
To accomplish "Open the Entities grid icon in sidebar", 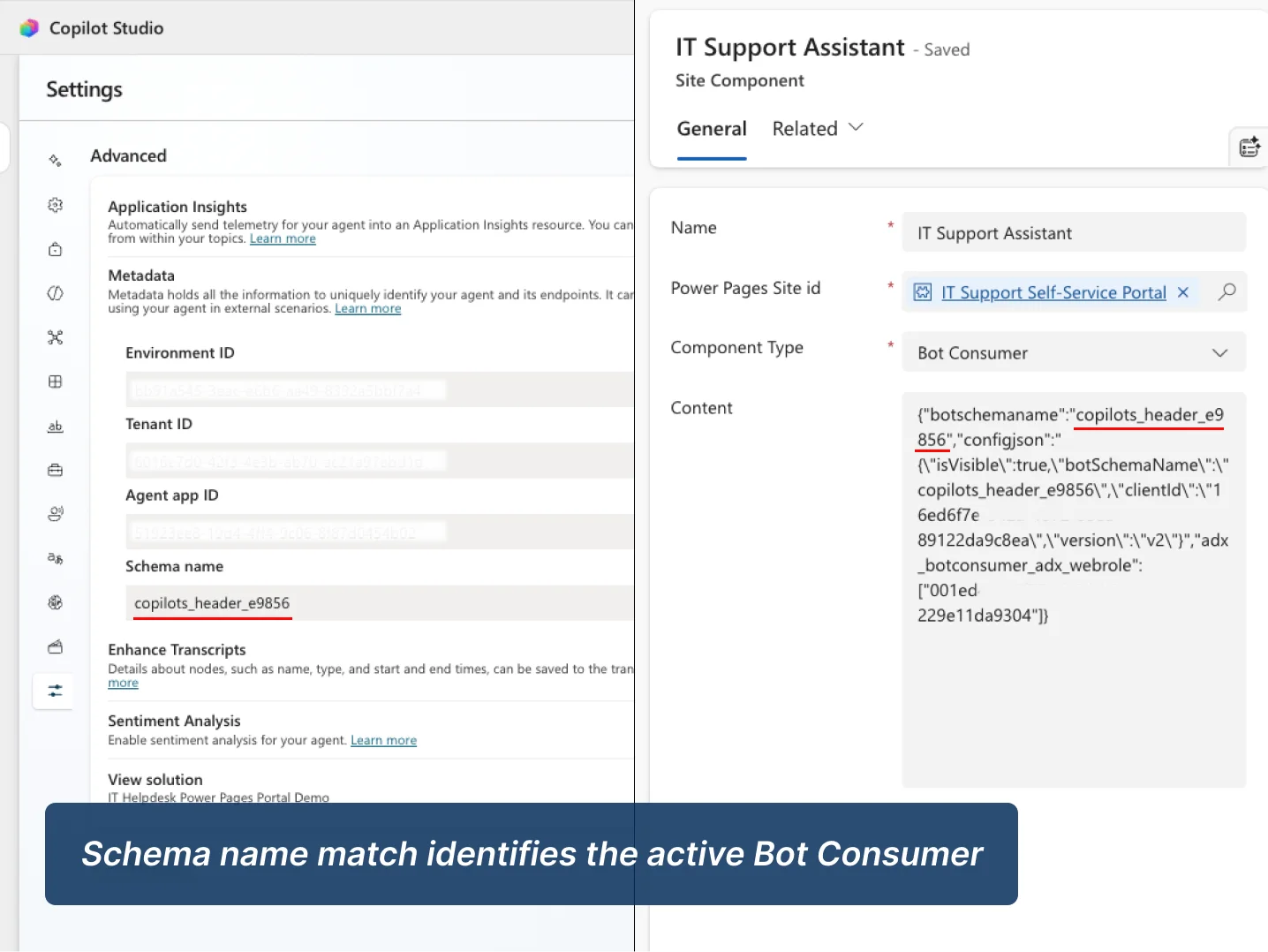I will pyautogui.click(x=55, y=382).
